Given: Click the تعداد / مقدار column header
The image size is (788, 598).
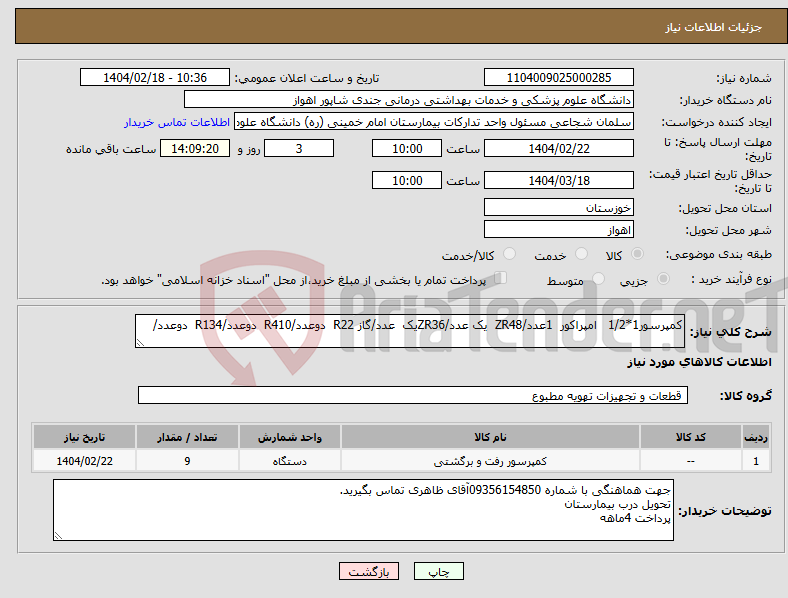Looking at the screenshot, I should [187, 437].
